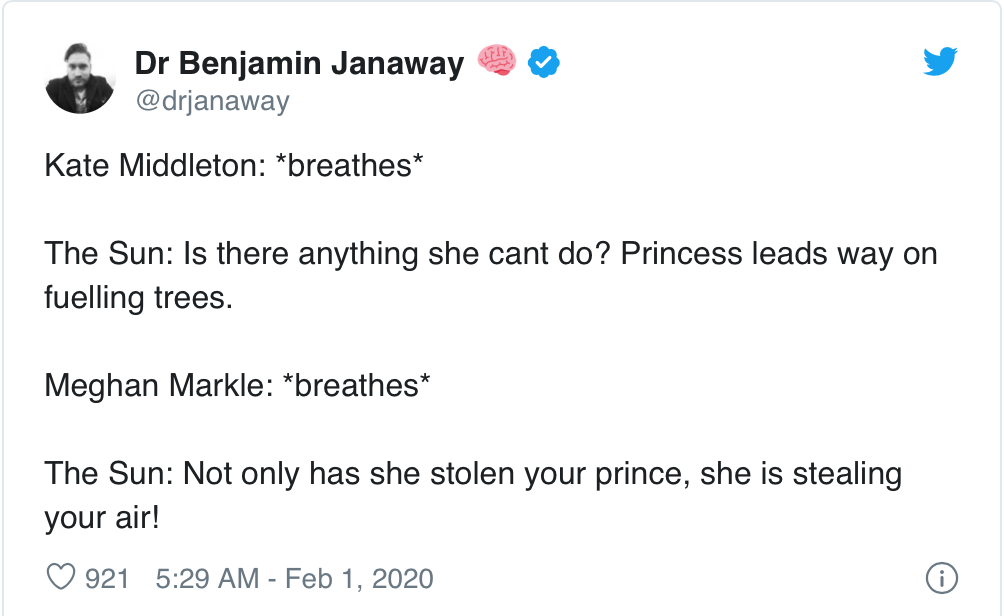Open Dr Benjamin Janaway's profile picture
This screenshot has width=1004, height=616.
point(80,78)
